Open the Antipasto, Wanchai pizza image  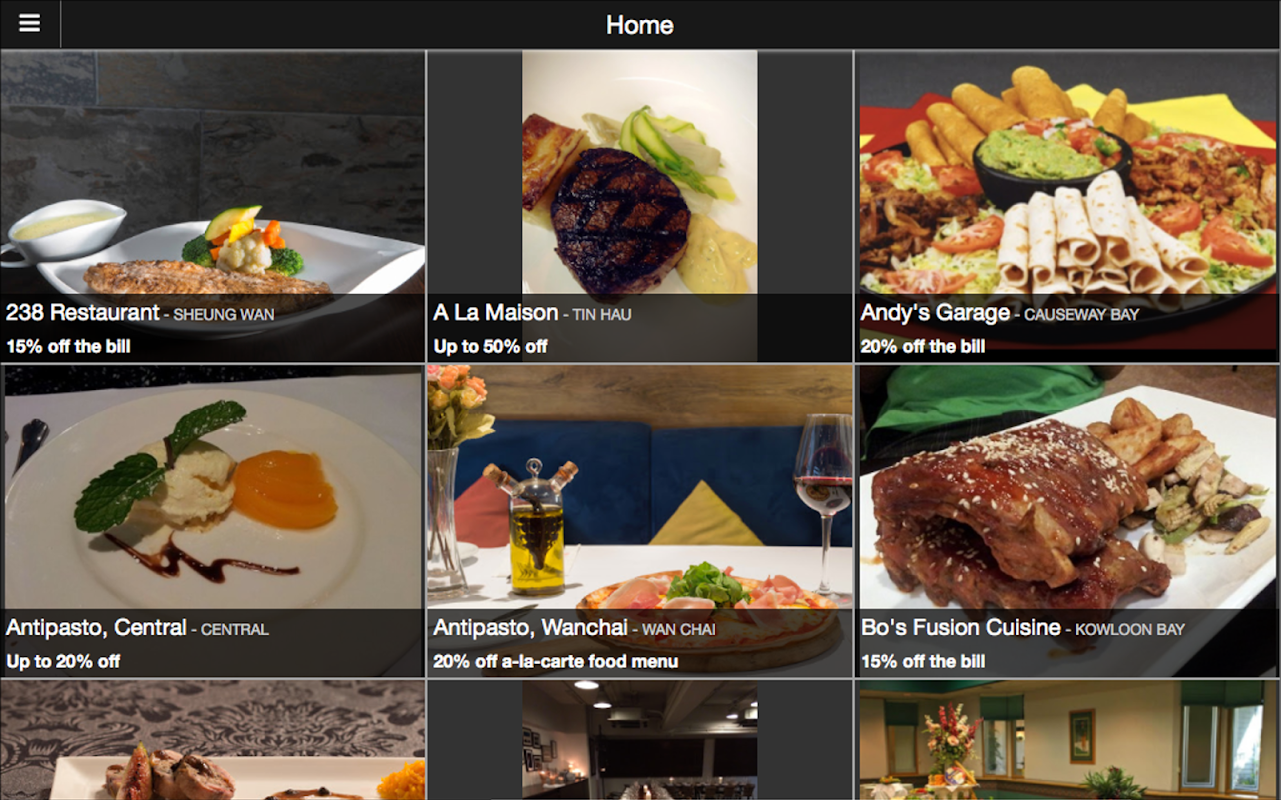640,521
